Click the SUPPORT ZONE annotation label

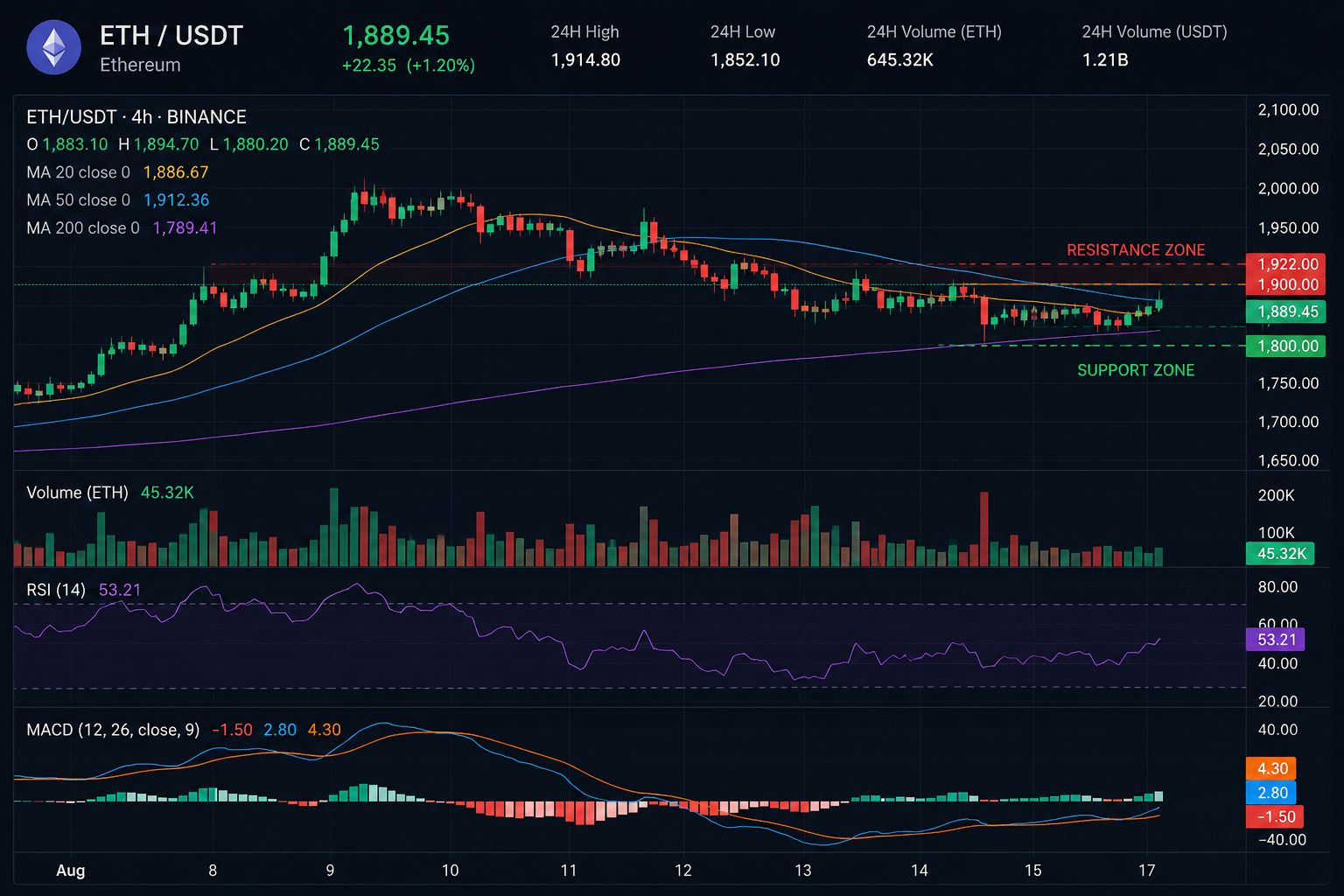[1136, 370]
